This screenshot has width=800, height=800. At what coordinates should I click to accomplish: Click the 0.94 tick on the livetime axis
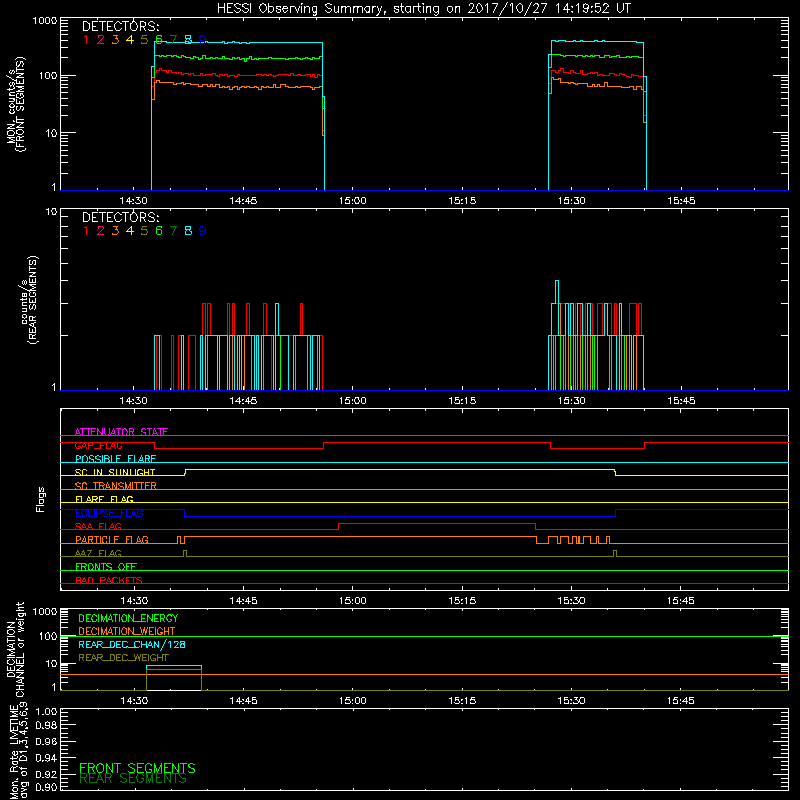[46, 758]
